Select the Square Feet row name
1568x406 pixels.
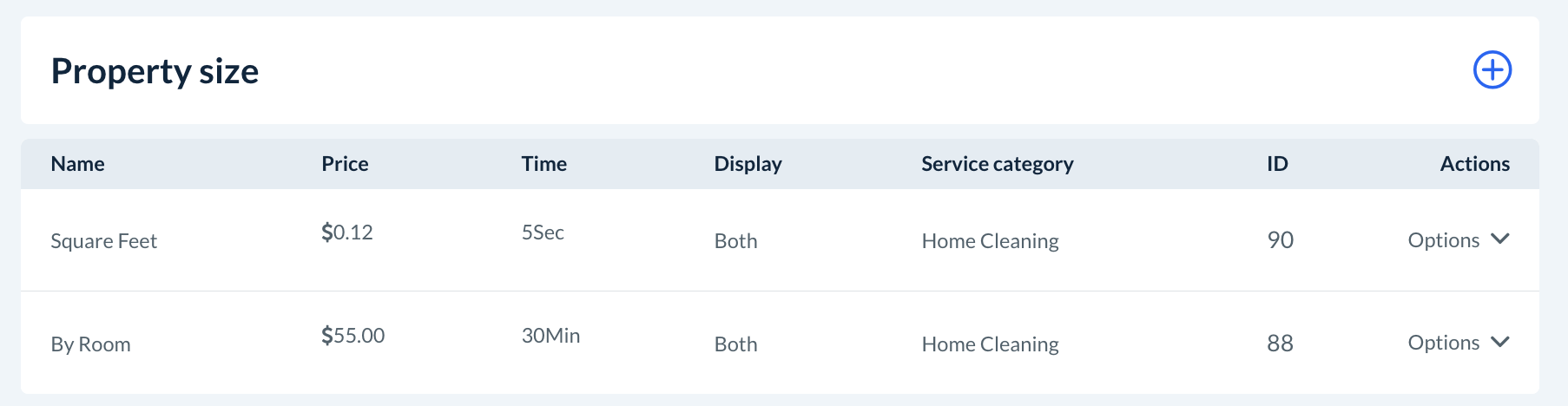pos(103,241)
